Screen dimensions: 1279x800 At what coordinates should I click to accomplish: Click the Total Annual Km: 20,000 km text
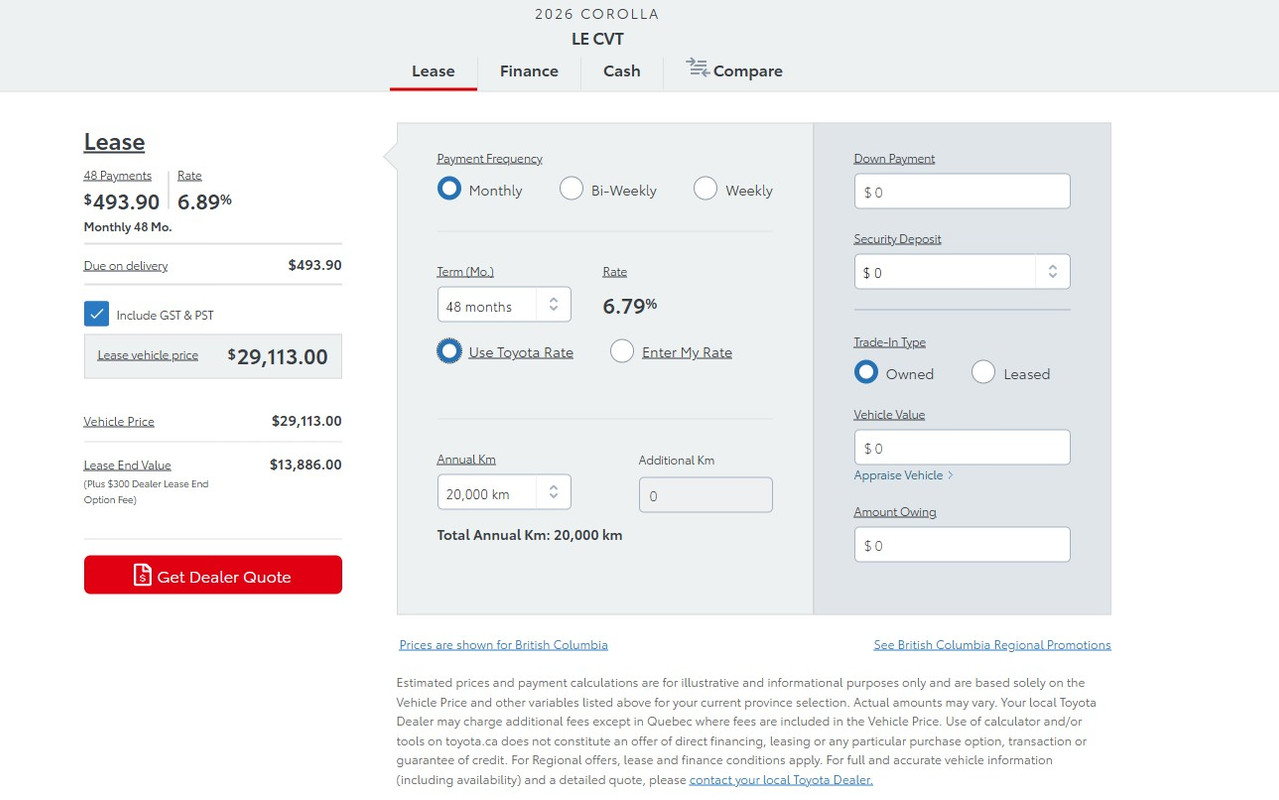[530, 535]
